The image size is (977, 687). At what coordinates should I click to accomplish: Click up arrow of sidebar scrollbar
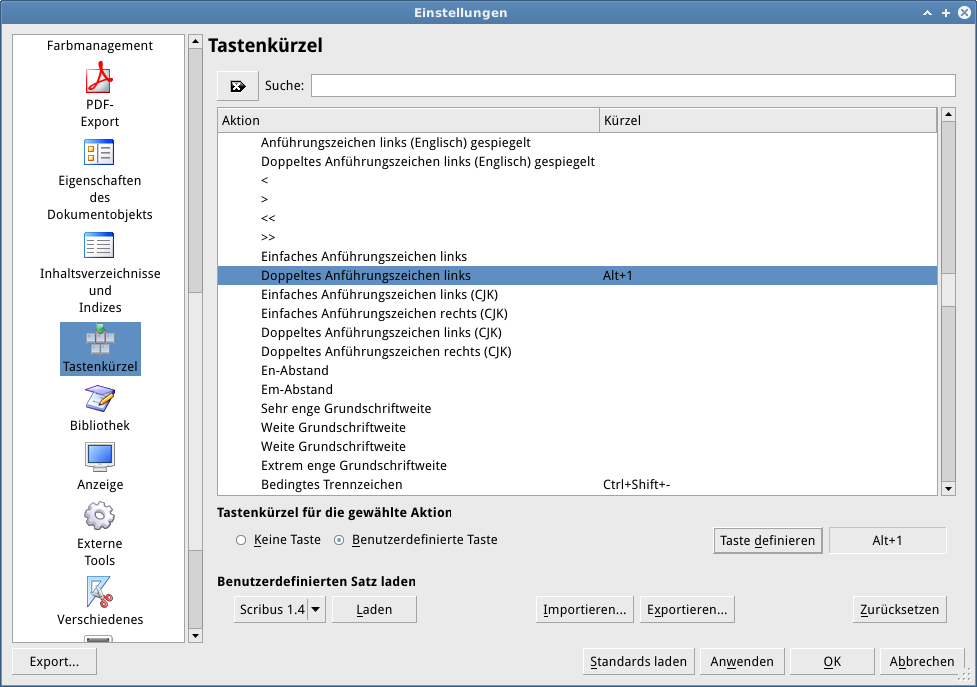click(x=196, y=42)
